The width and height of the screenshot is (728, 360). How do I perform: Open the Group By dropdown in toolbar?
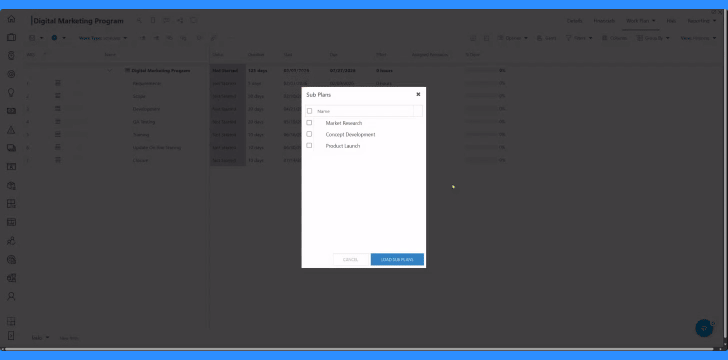click(x=653, y=38)
